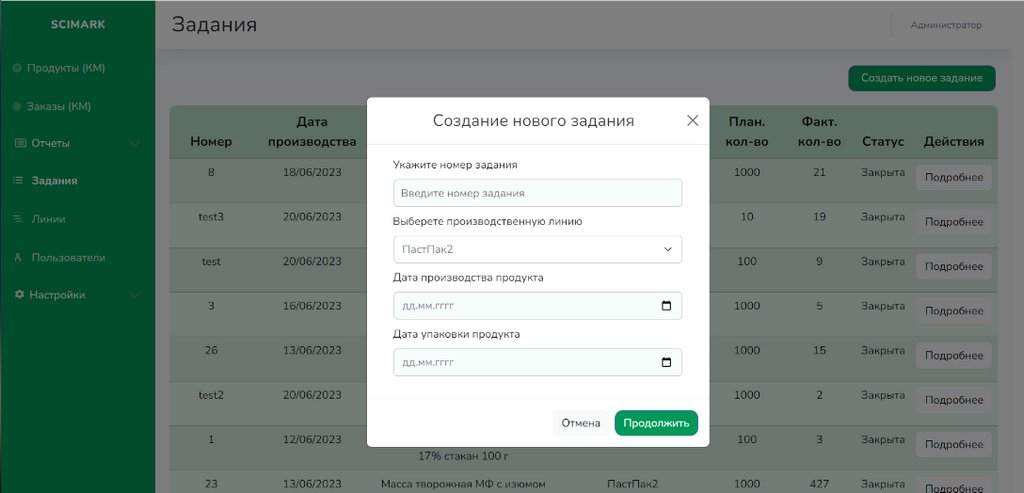Click date 12/06/2023 in row 1
The image size is (1024, 493).
pyautogui.click(x=312, y=439)
